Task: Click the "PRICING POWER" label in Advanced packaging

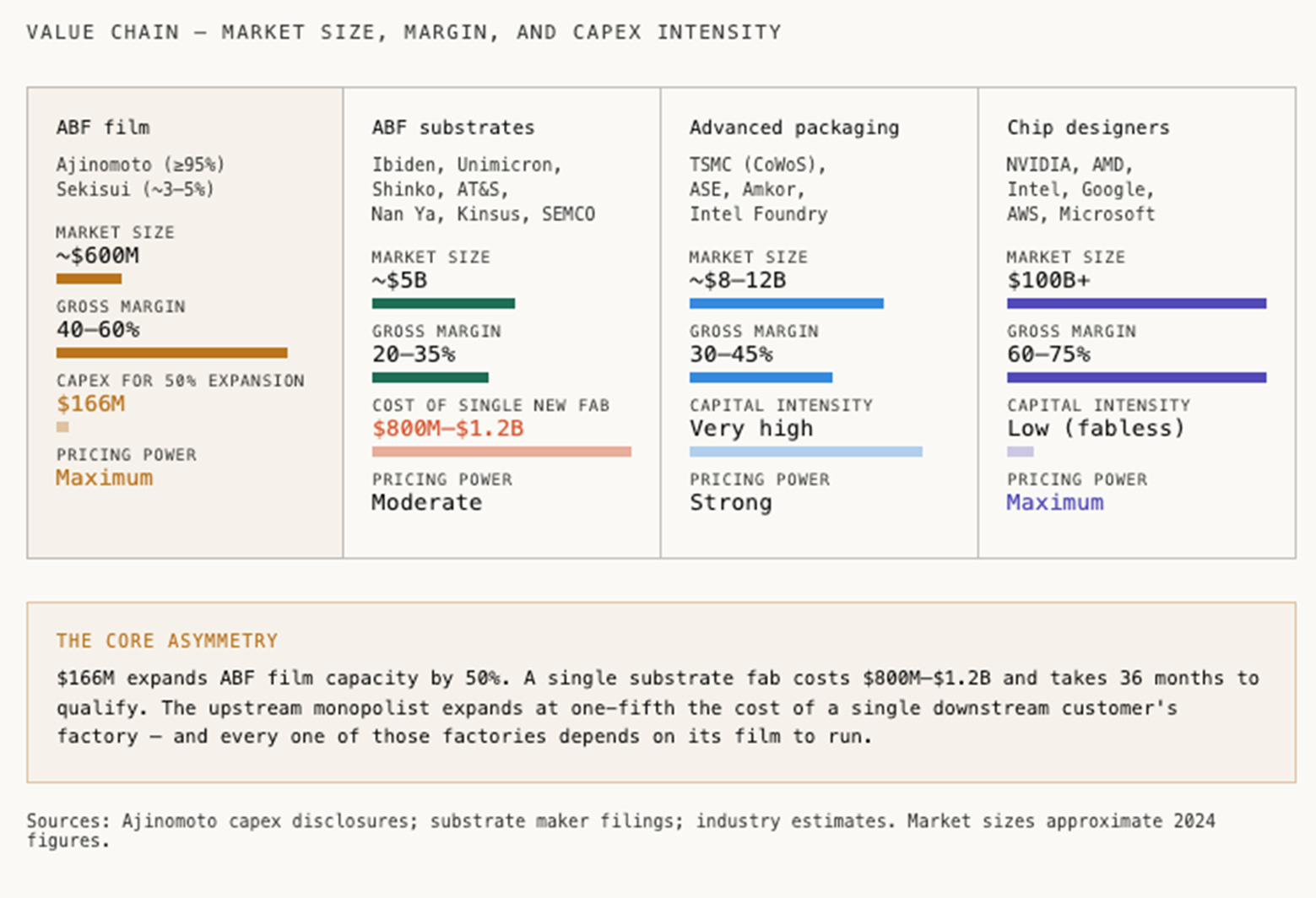Action: click(760, 479)
